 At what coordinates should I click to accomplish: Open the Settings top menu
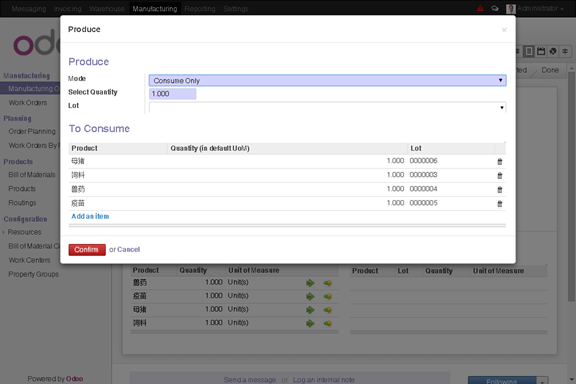(235, 9)
